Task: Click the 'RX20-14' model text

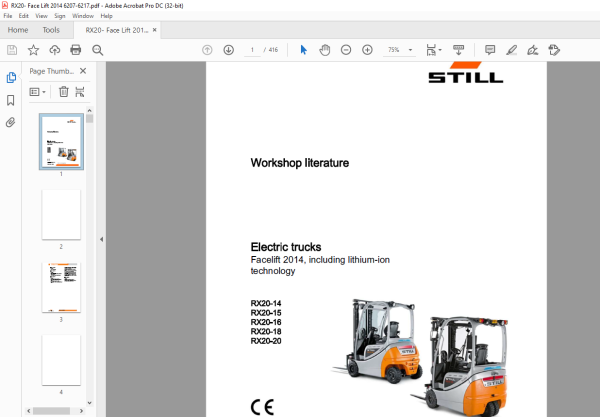Action: 266,303
